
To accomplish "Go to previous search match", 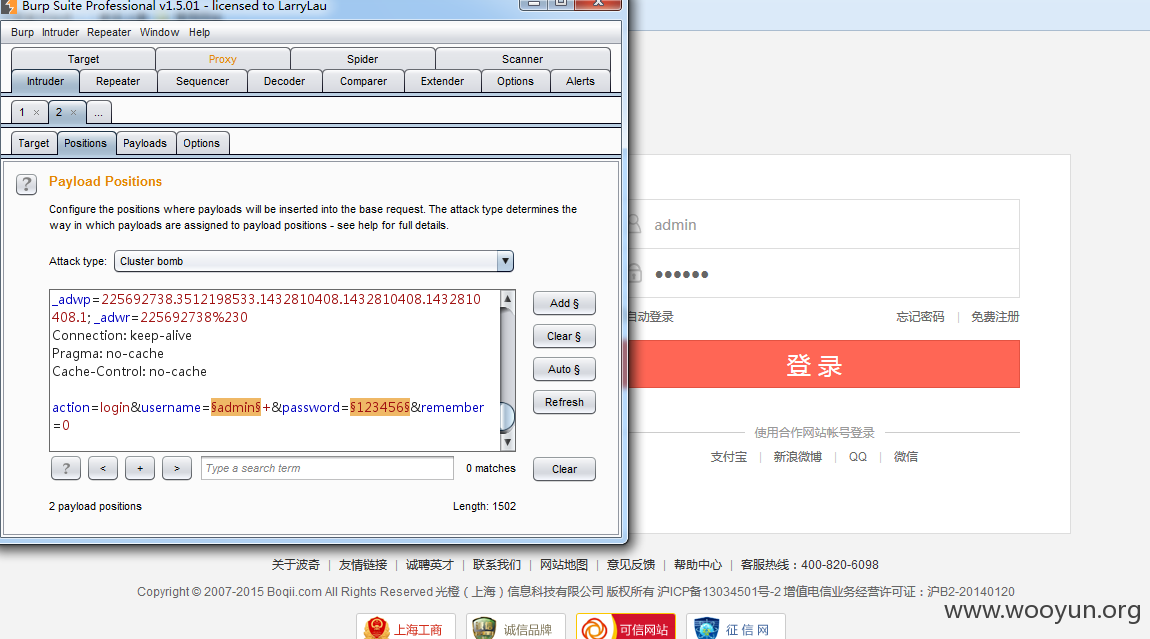I will pyautogui.click(x=103, y=468).
